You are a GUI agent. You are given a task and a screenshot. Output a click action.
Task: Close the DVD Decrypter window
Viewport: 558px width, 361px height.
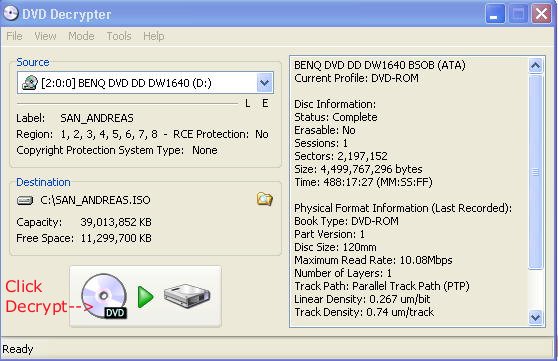541,14
